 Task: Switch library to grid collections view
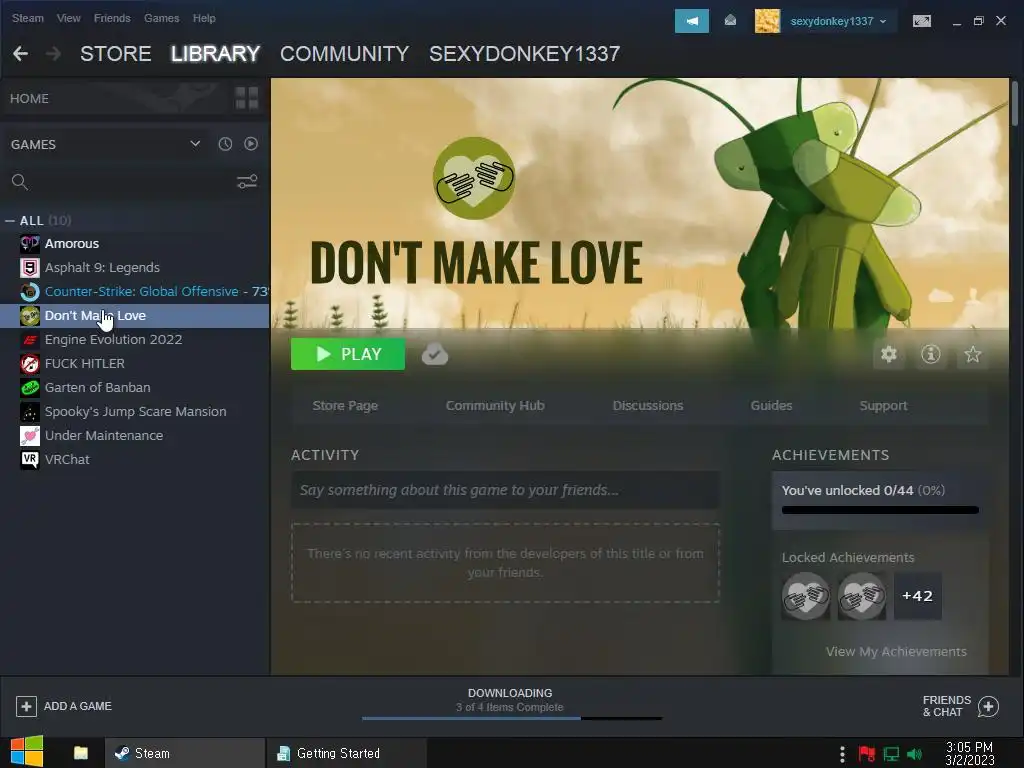(247, 98)
